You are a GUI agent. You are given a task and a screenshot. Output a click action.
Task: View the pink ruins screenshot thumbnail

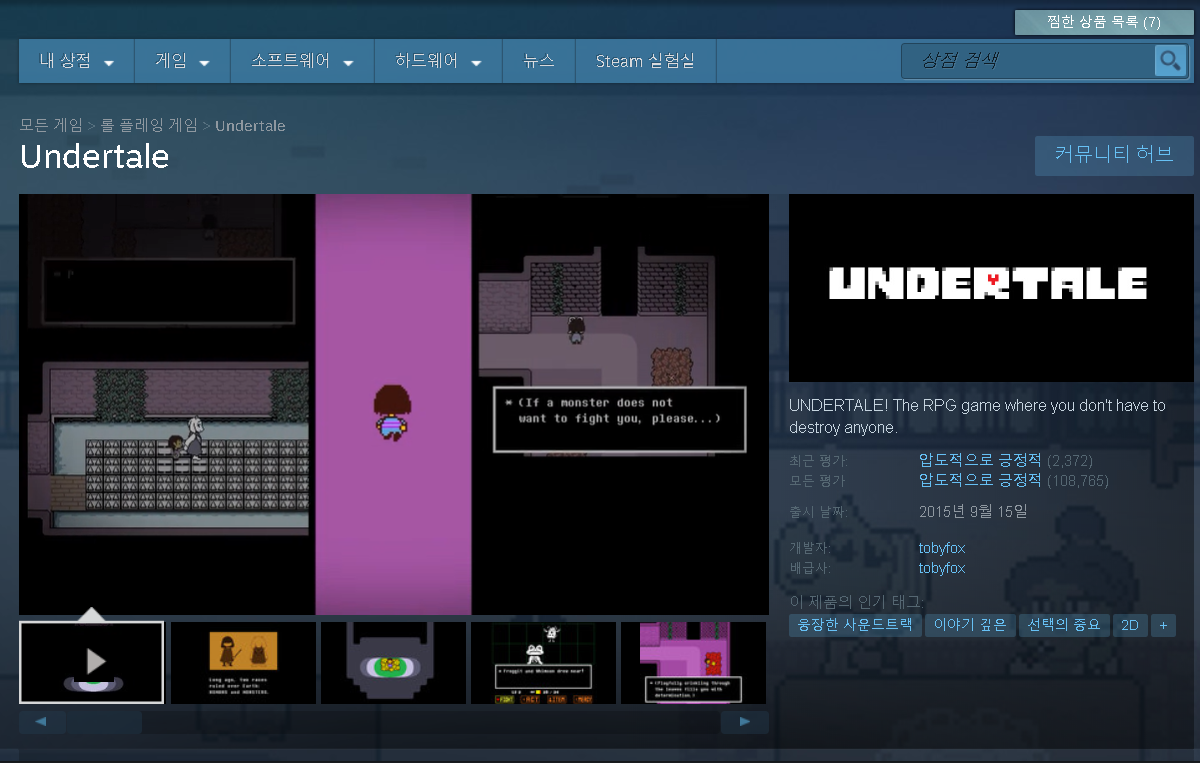tap(693, 663)
